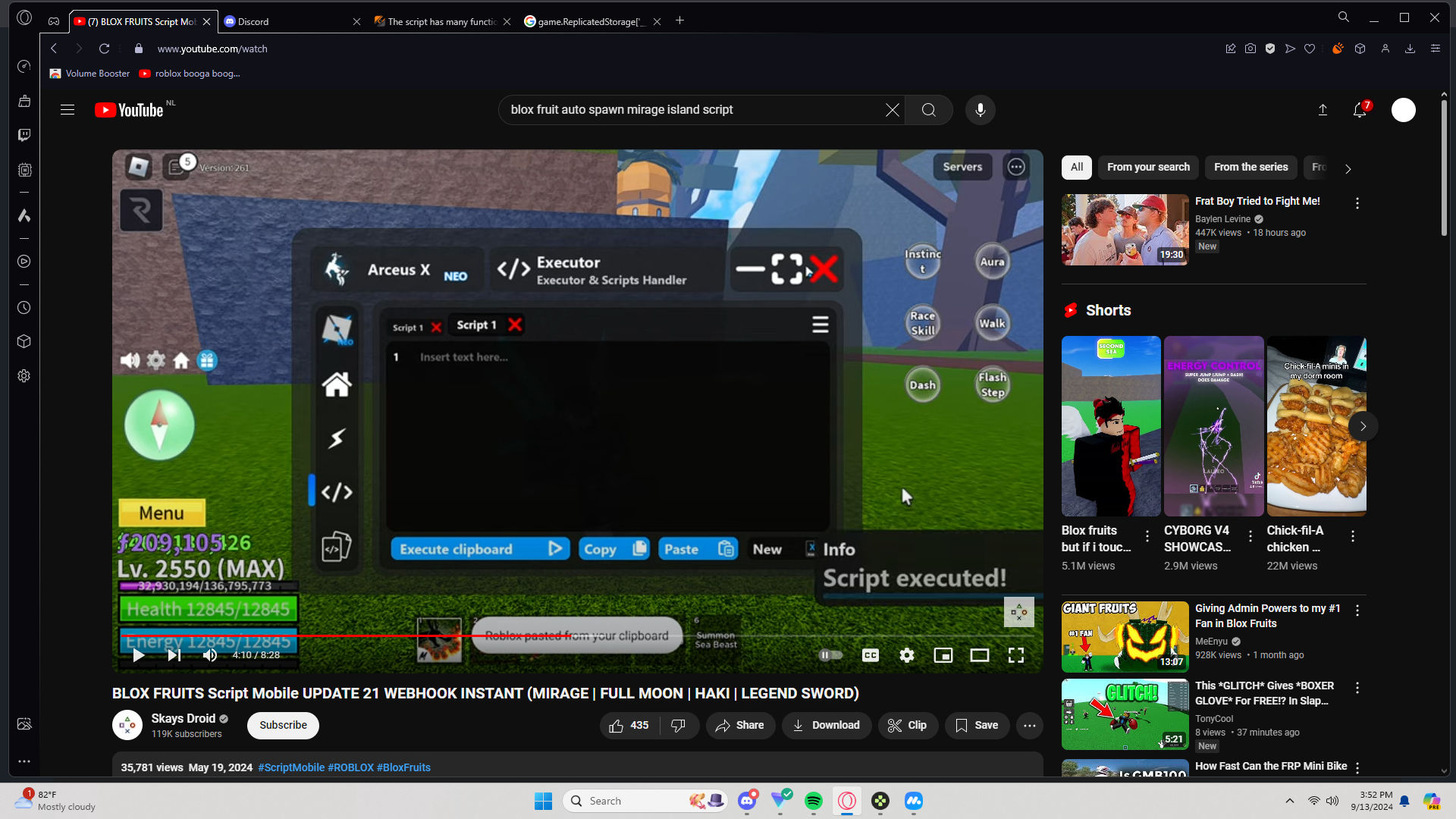The width and height of the screenshot is (1456, 819).
Task: Open History clock icon in the Opera sidebar
Action: point(24,308)
